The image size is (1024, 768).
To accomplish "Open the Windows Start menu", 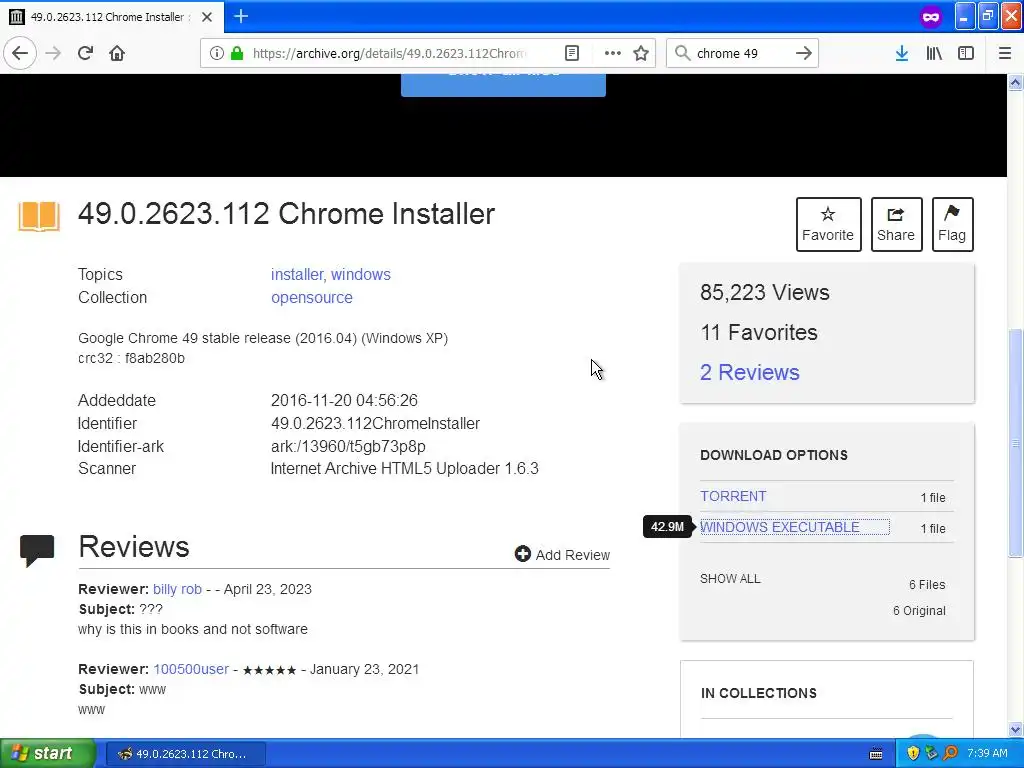I will coord(48,753).
